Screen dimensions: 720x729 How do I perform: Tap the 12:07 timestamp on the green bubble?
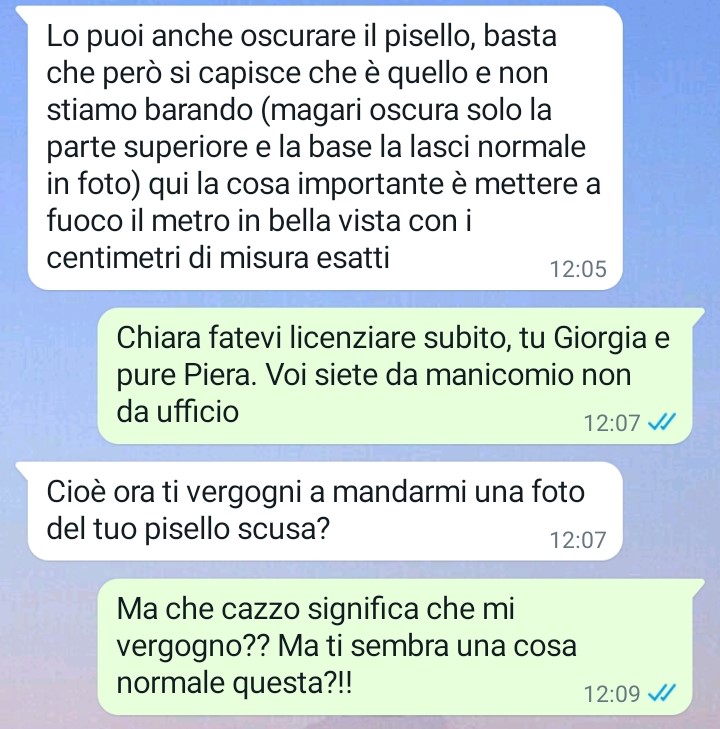click(x=612, y=423)
